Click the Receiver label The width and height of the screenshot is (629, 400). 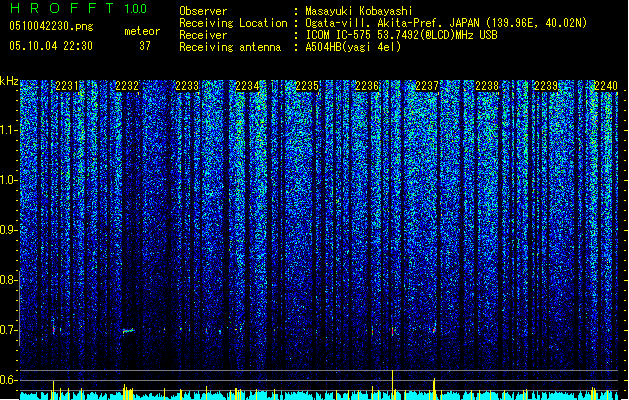(x=203, y=35)
